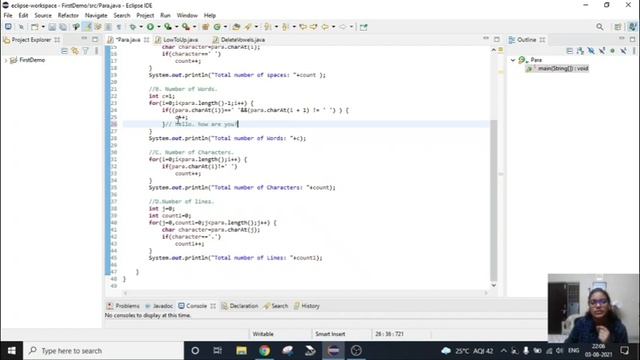Collapse All in Project Explorer
This screenshot has height=360, width=640.
click(64, 51)
